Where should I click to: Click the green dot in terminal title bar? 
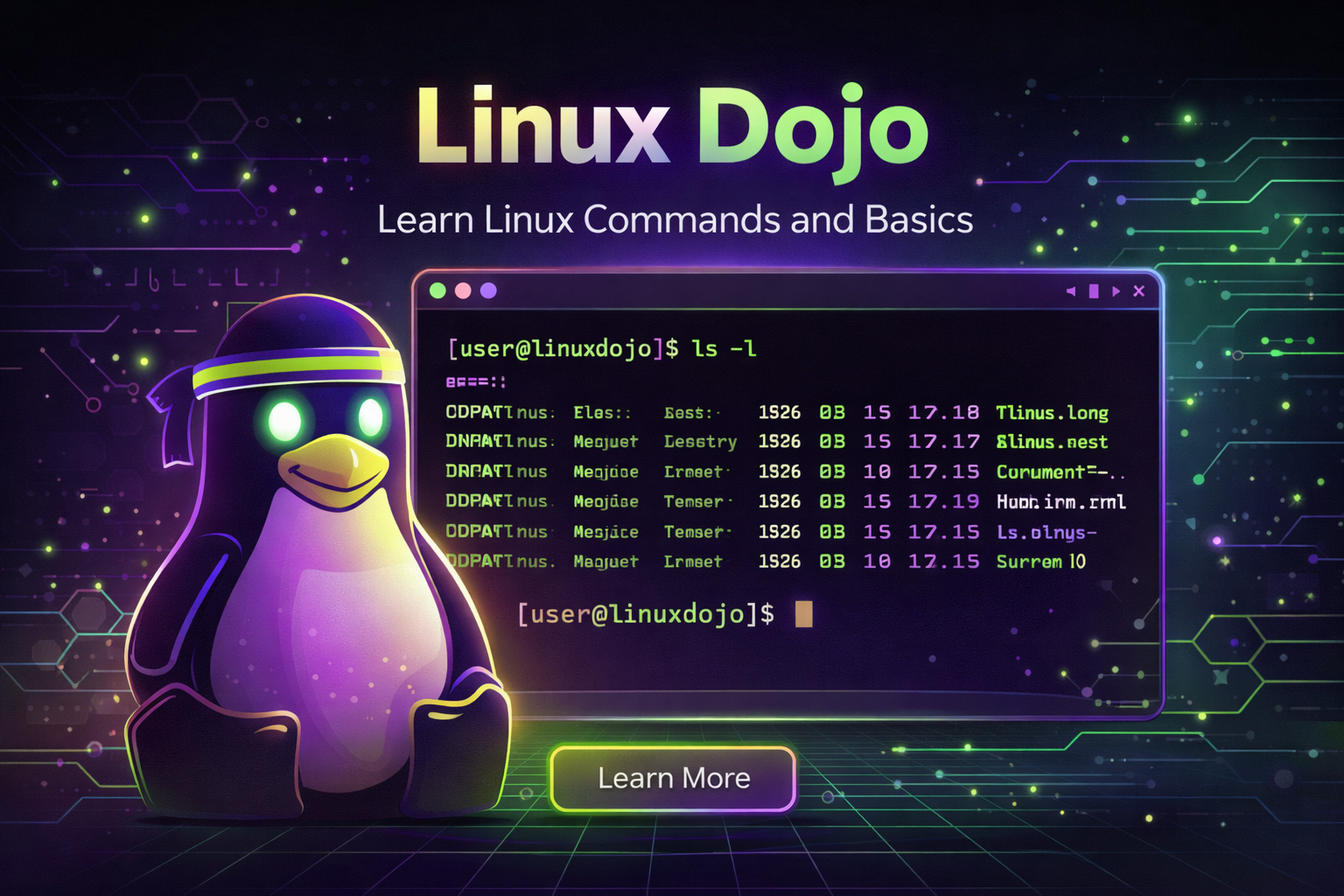(437, 290)
